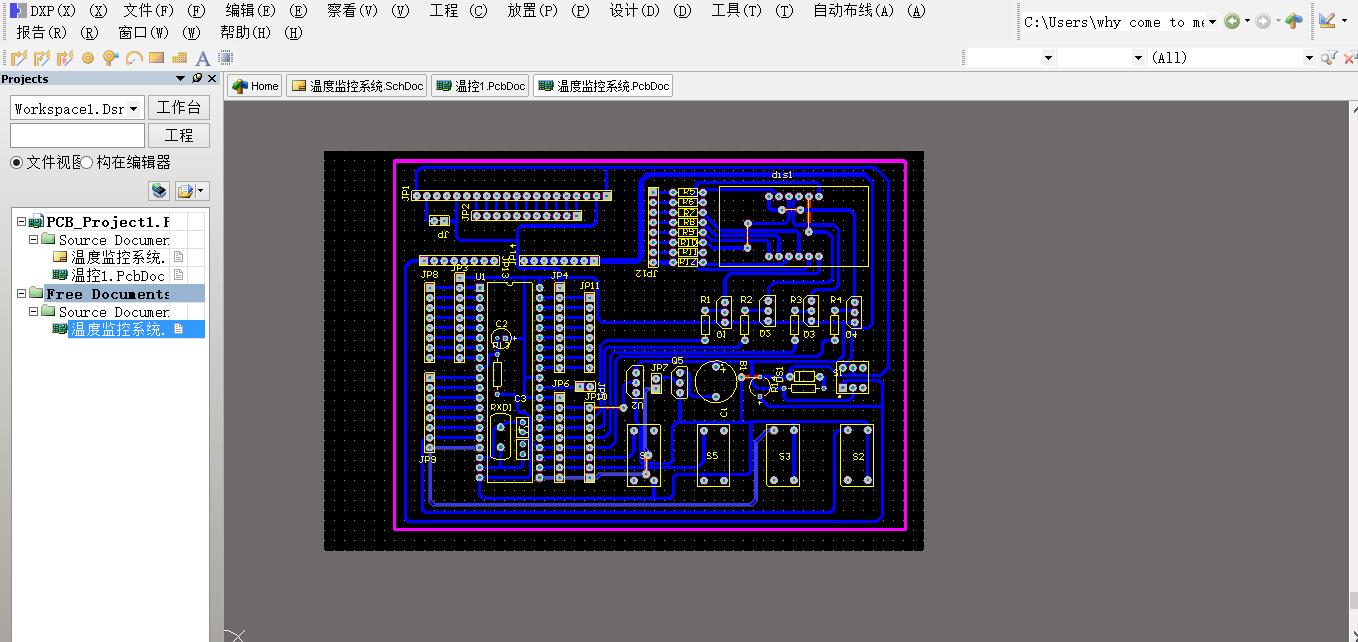
Task: Click the DXP(X) menu
Action: coord(53,11)
